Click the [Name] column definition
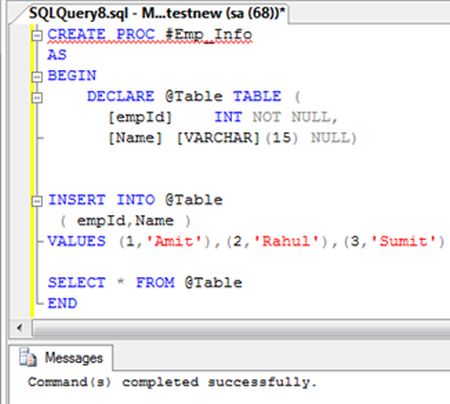The width and height of the screenshot is (450, 404). (x=135, y=138)
